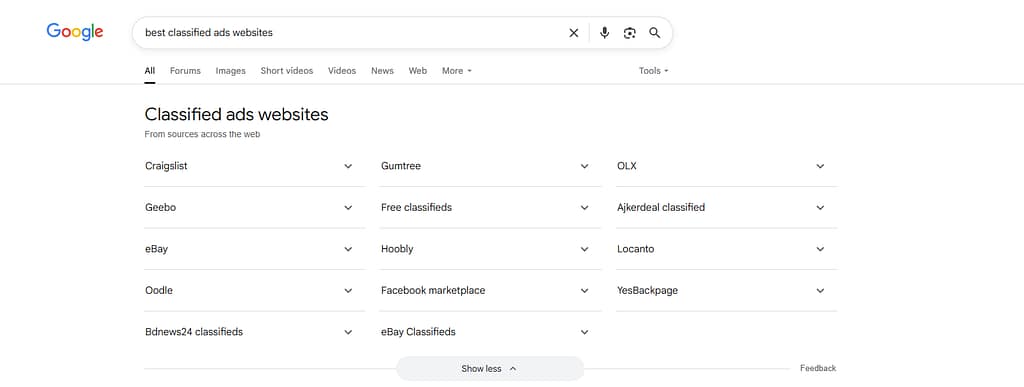Image resolution: width=1024 pixels, height=387 pixels.
Task: Click the Facebook marketplace entry text
Action: coord(433,290)
